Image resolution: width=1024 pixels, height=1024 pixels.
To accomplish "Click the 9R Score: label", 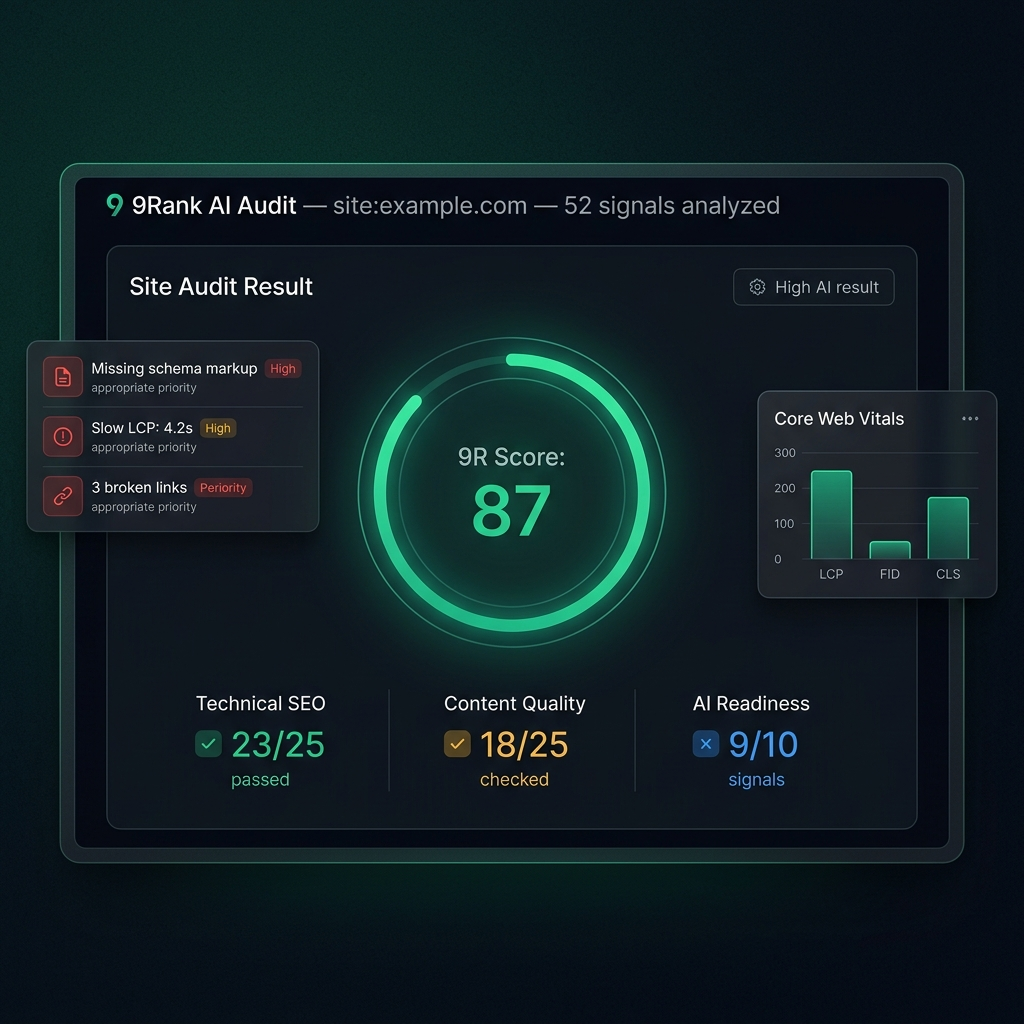I will click(511, 457).
